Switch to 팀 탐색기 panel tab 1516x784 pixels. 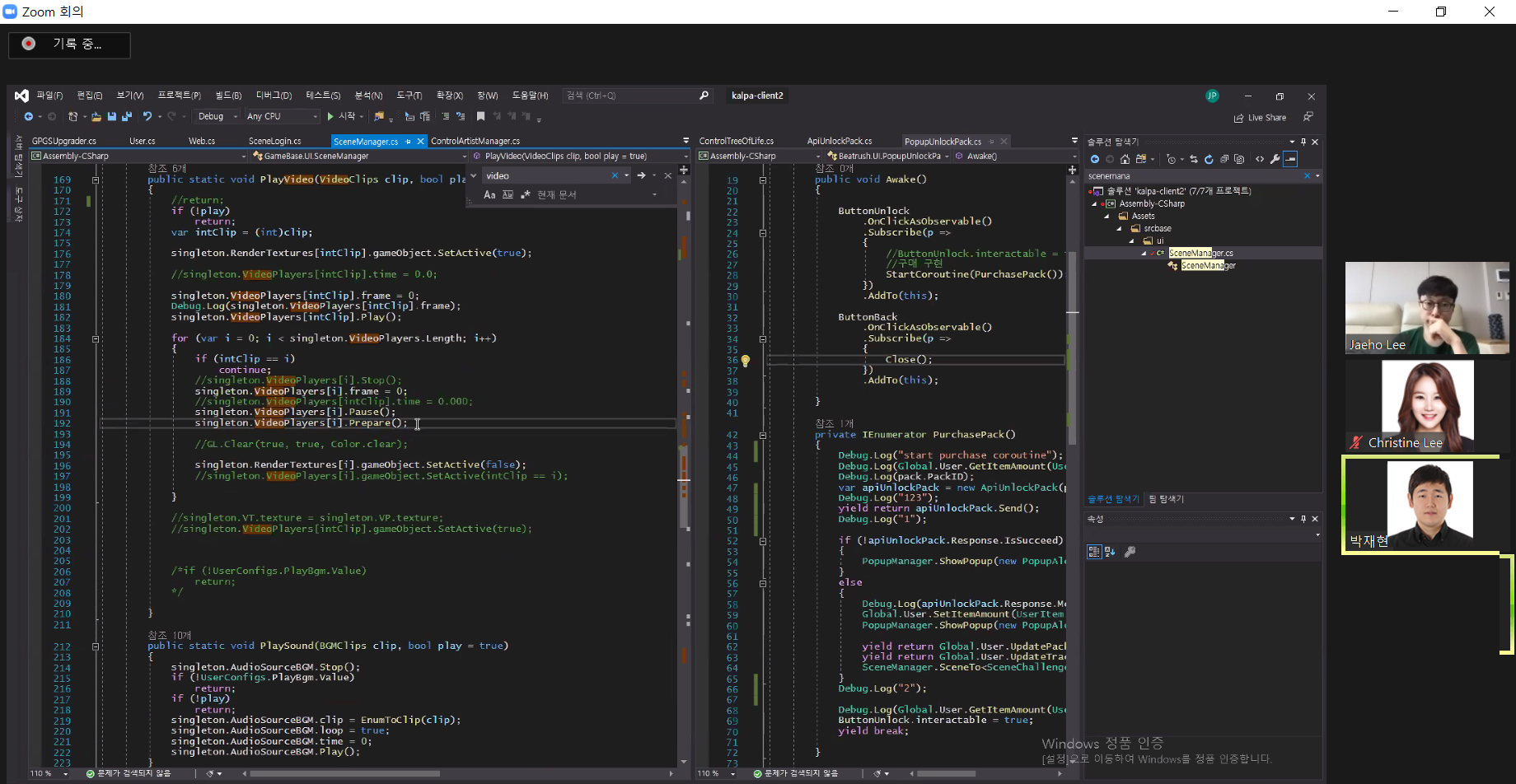click(1166, 499)
